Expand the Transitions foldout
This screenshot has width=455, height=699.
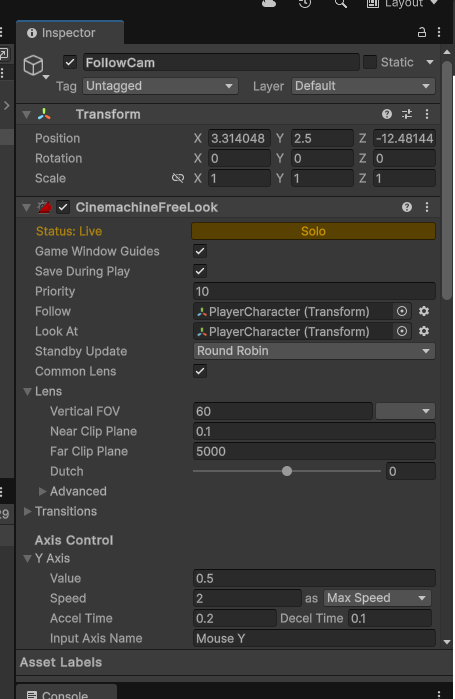point(27,511)
